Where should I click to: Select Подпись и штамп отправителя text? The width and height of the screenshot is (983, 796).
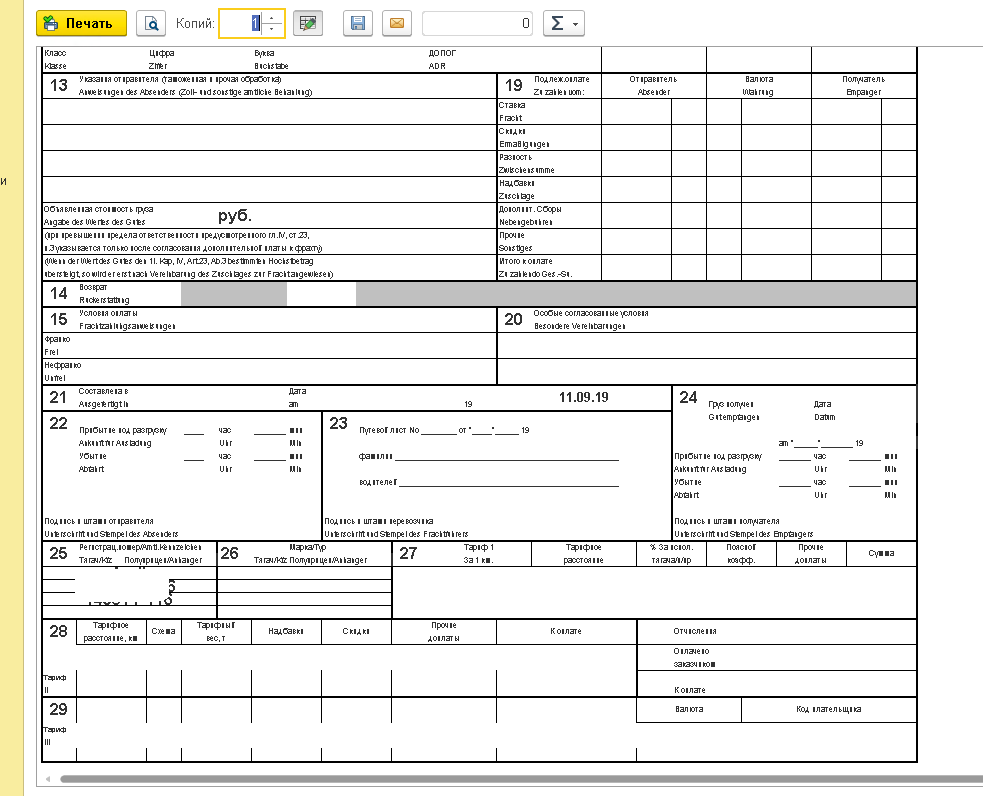[98, 521]
